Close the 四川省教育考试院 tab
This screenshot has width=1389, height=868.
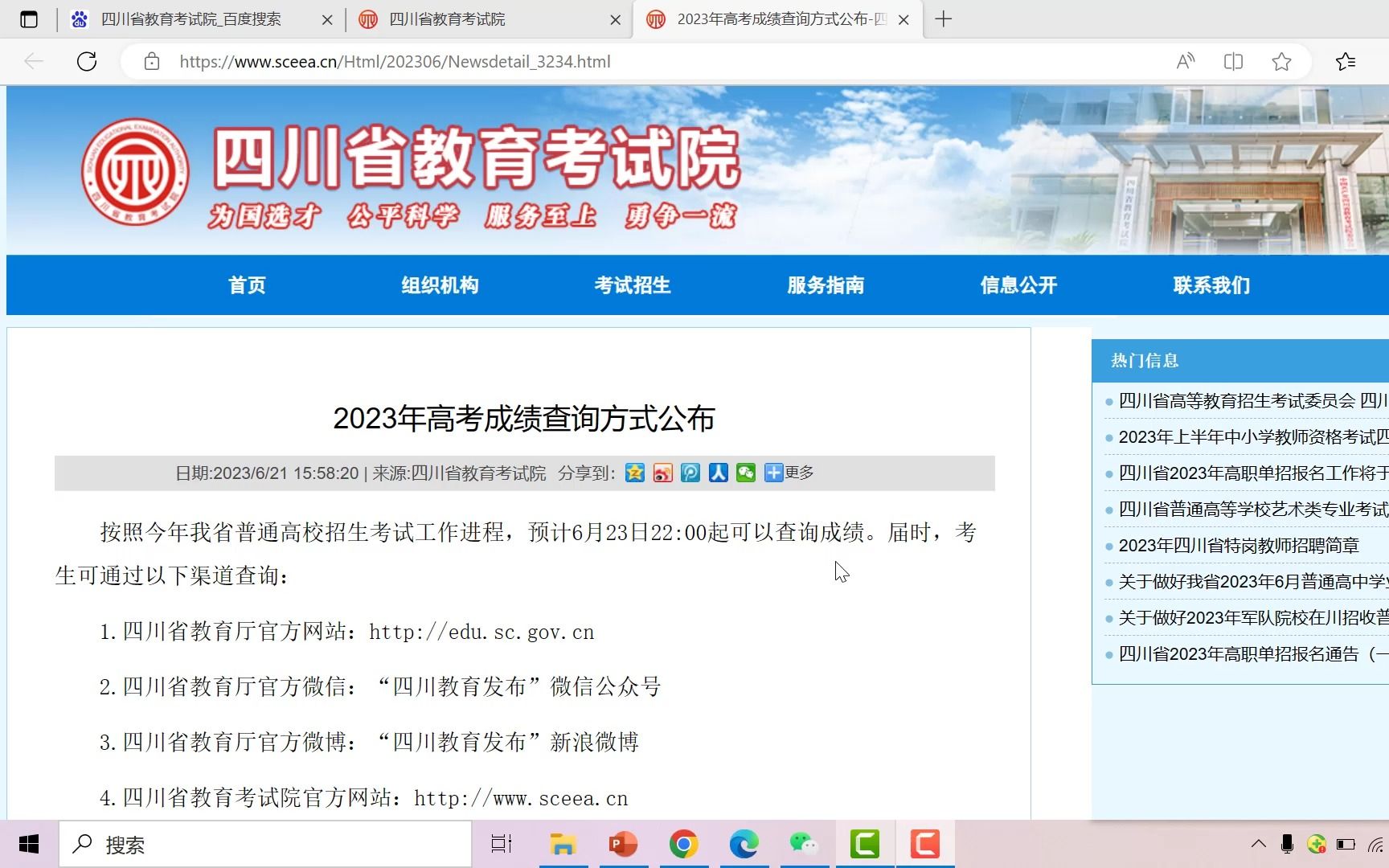pos(616,20)
